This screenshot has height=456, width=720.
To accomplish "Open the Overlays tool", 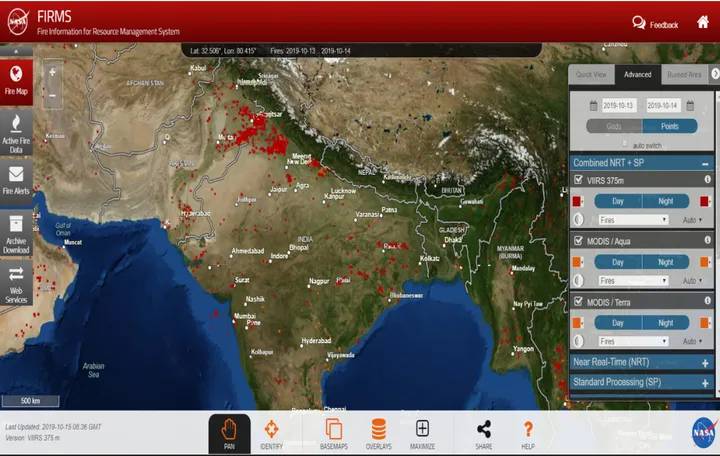I will tap(379, 433).
